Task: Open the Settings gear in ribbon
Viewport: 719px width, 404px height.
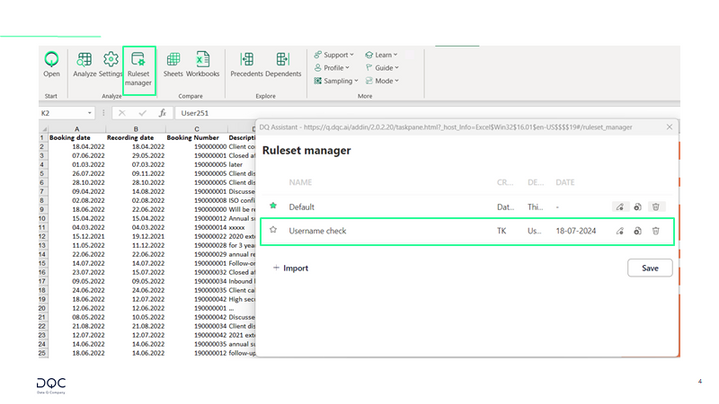Action: coord(111,64)
